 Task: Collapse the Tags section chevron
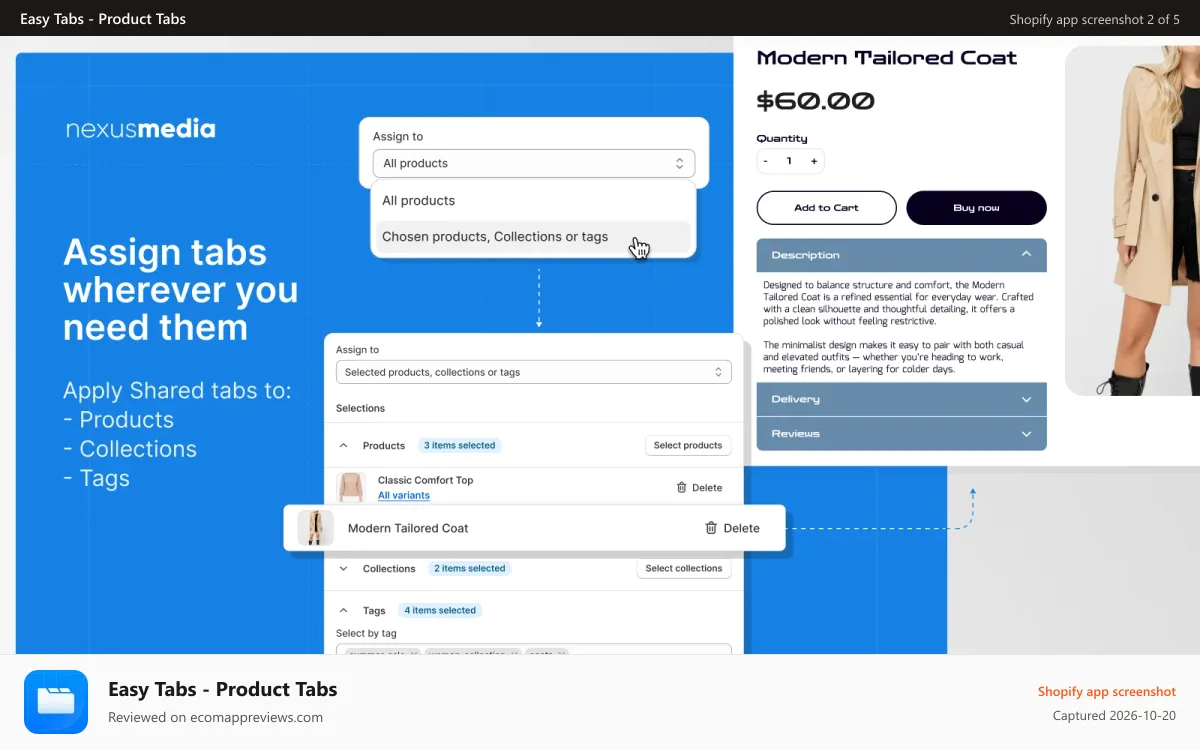[x=344, y=610]
